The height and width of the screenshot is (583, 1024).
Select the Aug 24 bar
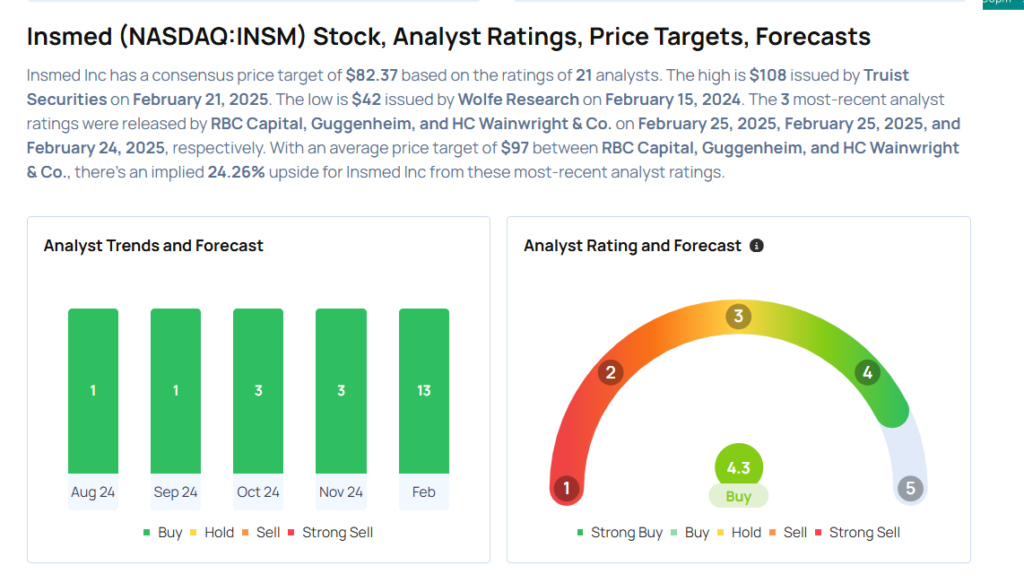pyautogui.click(x=93, y=390)
